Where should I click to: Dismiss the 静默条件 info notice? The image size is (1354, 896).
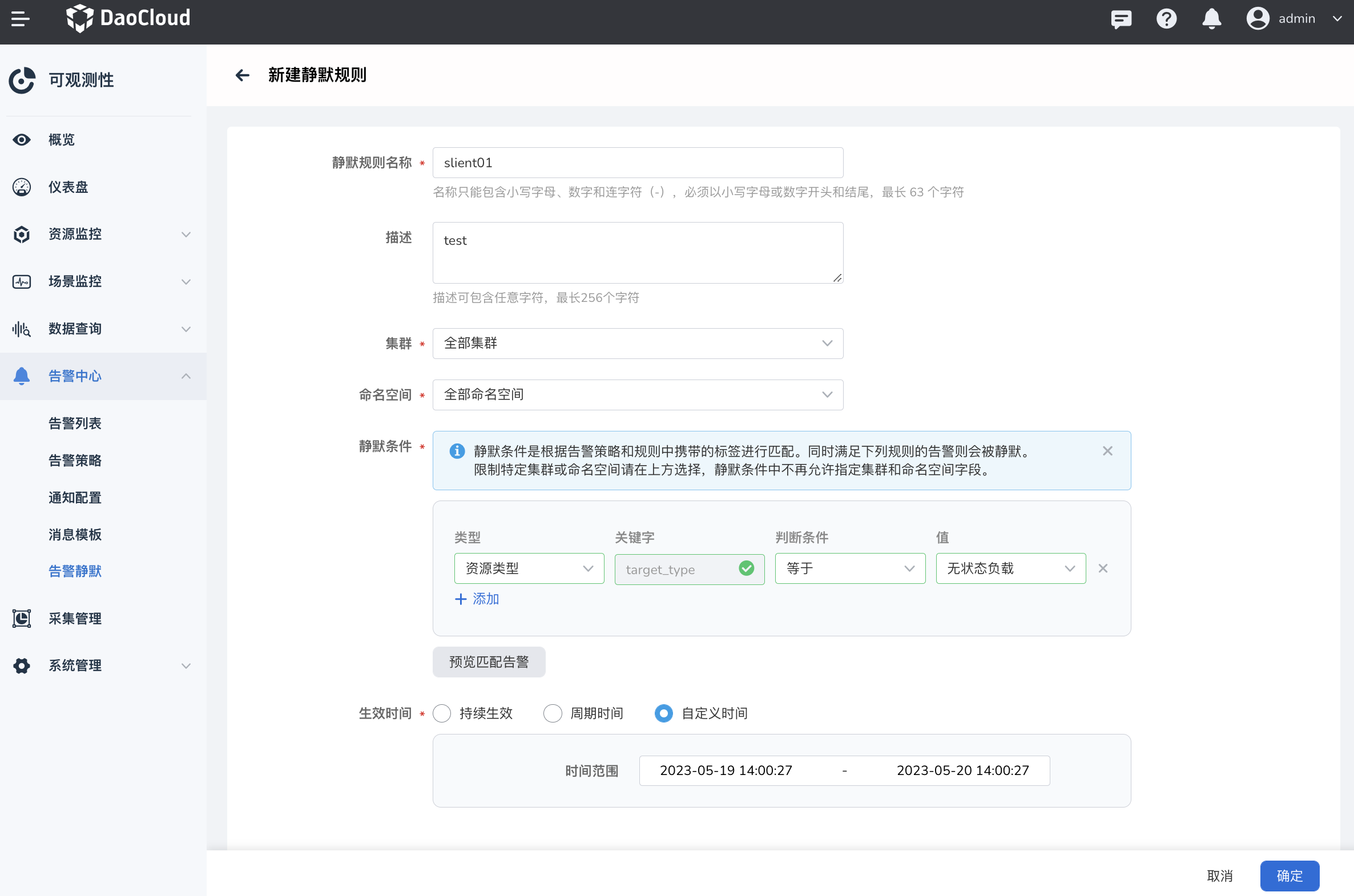[1107, 451]
